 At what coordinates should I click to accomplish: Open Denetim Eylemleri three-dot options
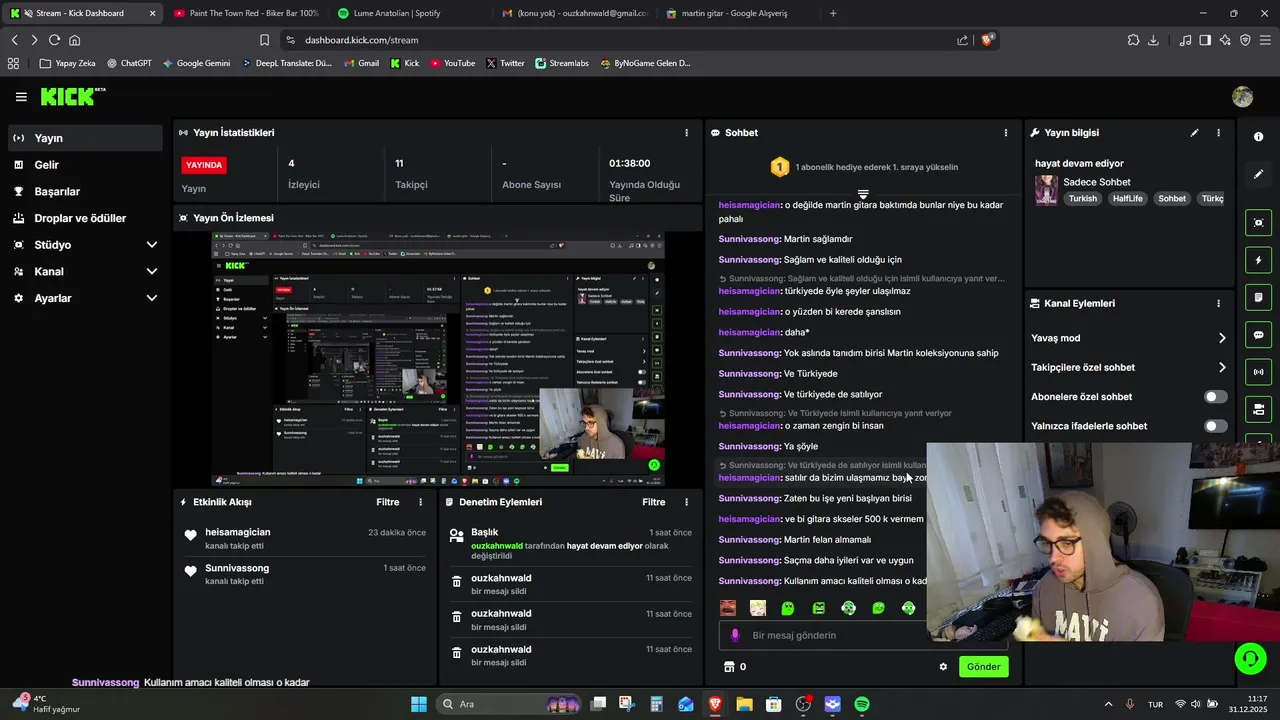686,502
